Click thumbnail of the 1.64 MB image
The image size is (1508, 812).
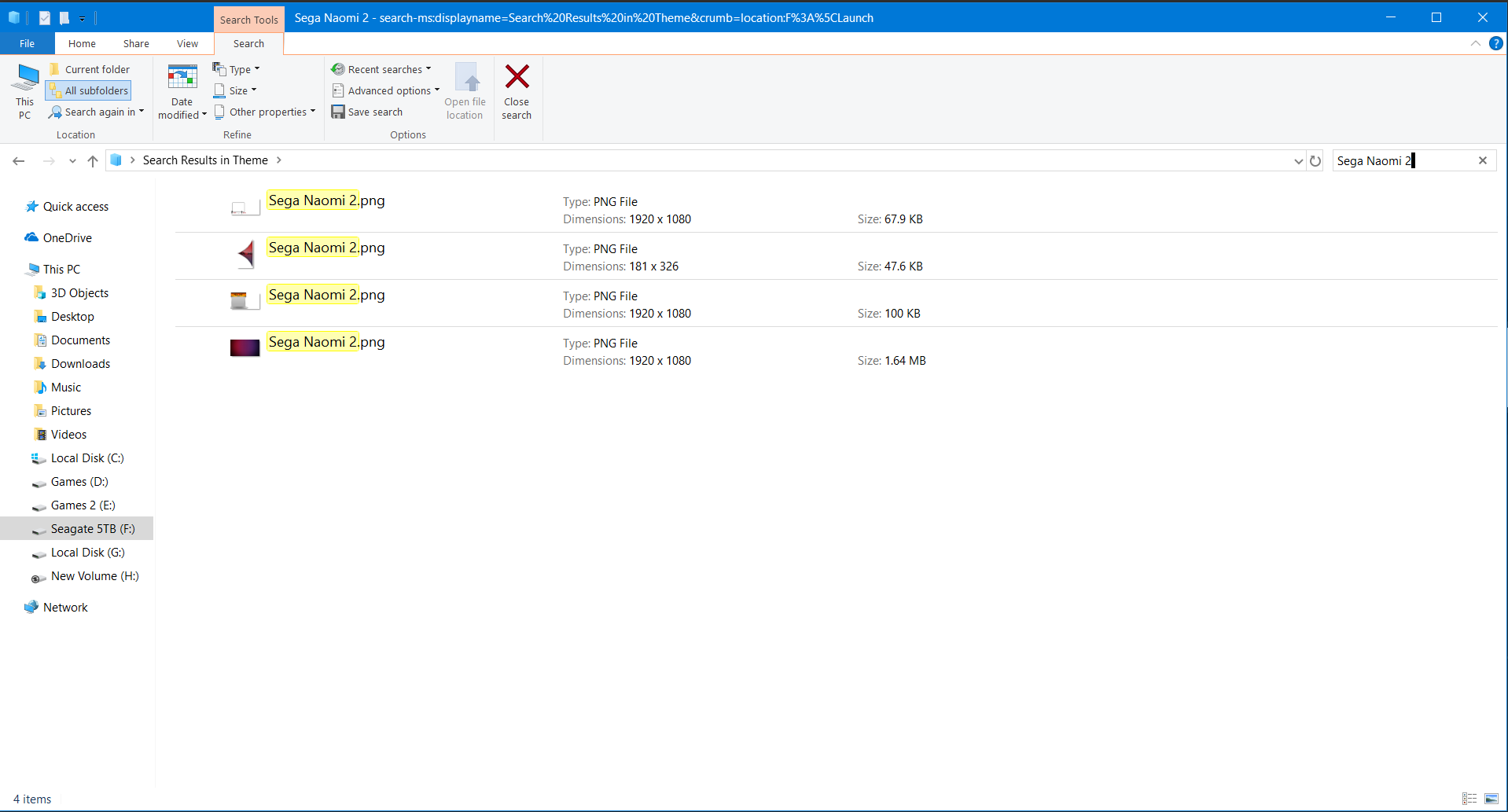[245, 347]
